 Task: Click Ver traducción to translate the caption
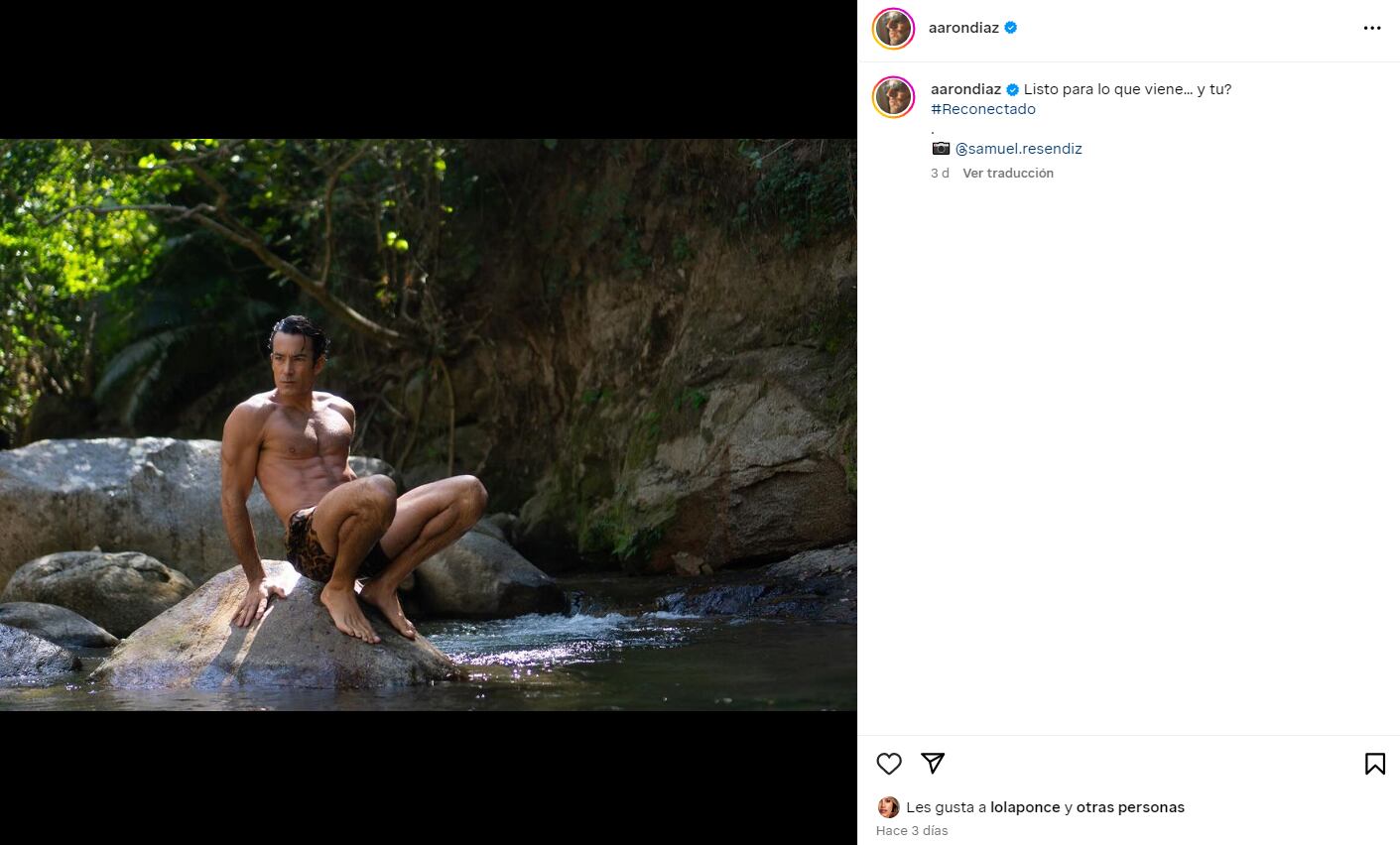tap(1008, 173)
